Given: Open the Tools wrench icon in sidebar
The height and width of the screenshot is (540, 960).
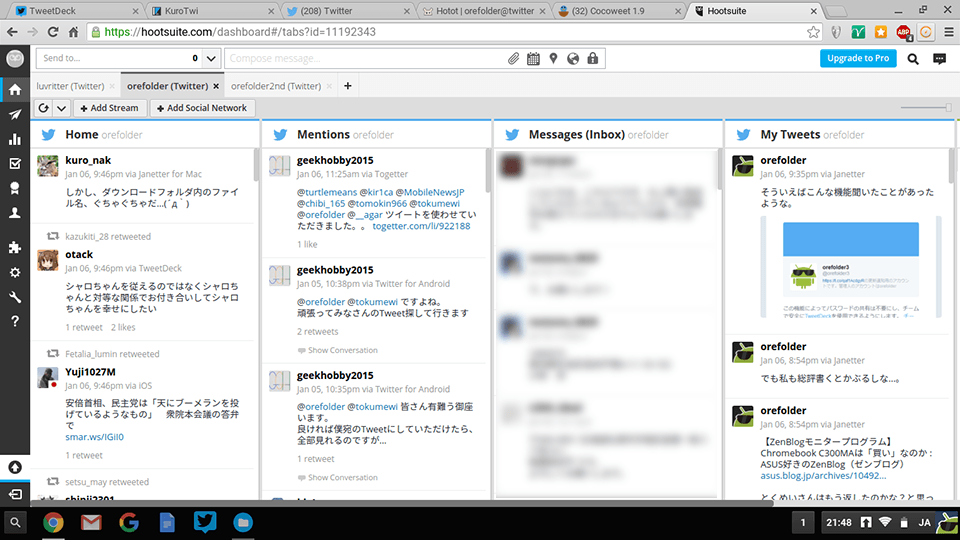Looking at the screenshot, I should point(15,297).
